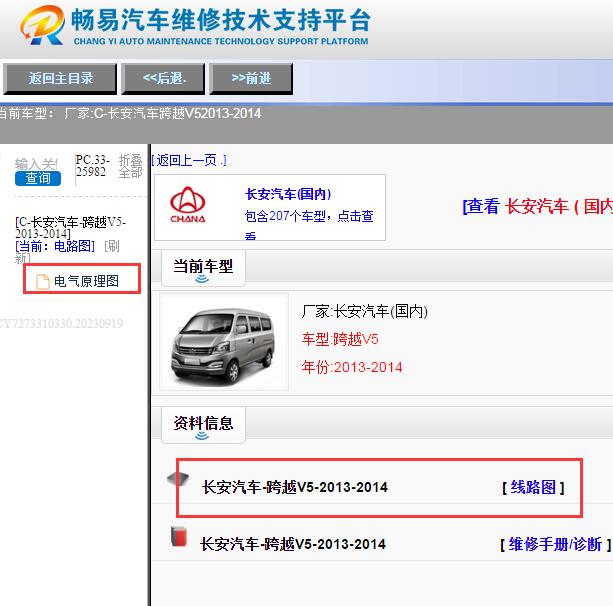Click into the 输入关 keyword search field

point(36,163)
